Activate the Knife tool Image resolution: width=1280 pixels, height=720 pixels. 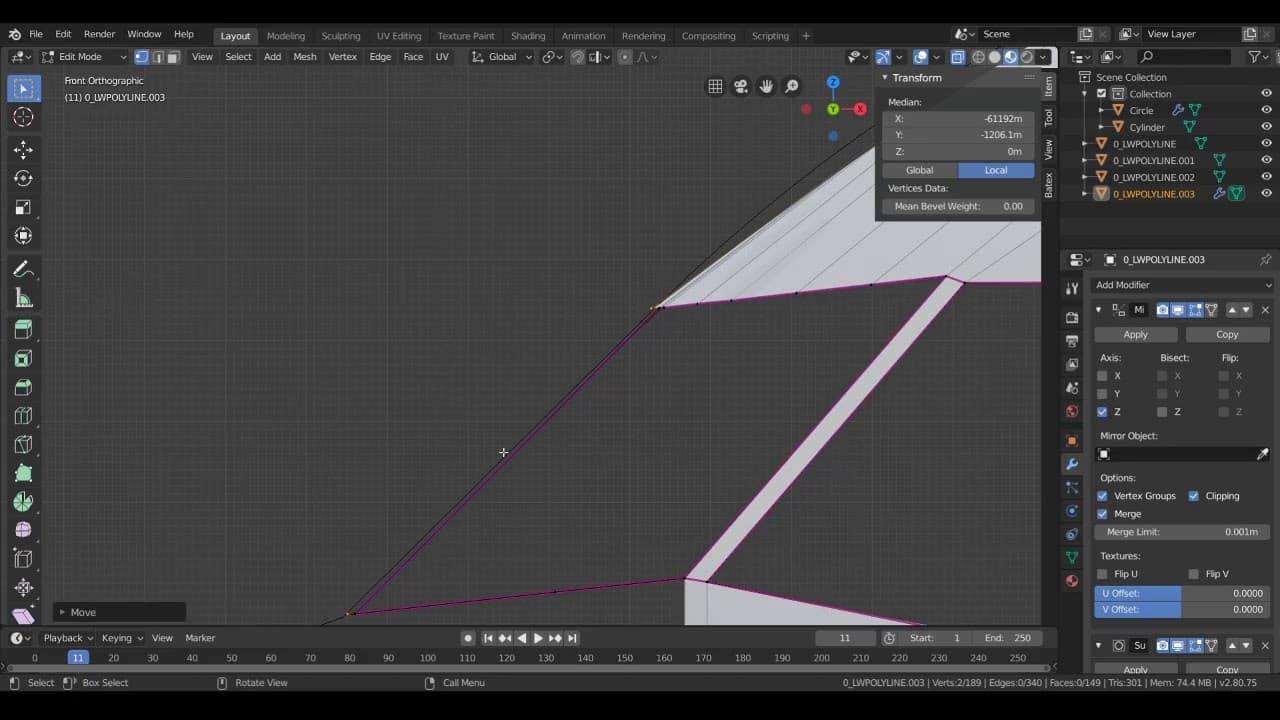pos(23,444)
